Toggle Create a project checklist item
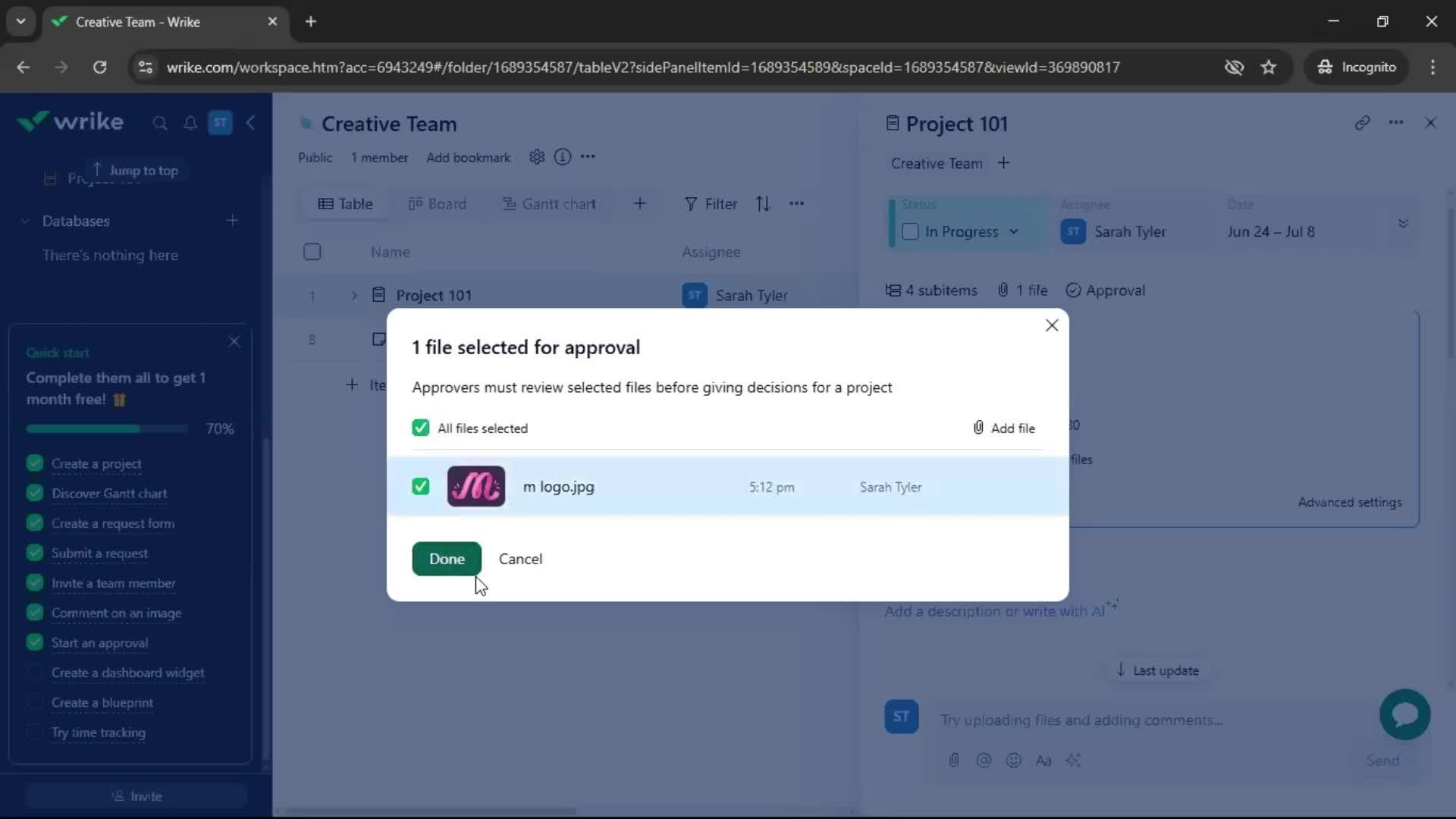 35,463
